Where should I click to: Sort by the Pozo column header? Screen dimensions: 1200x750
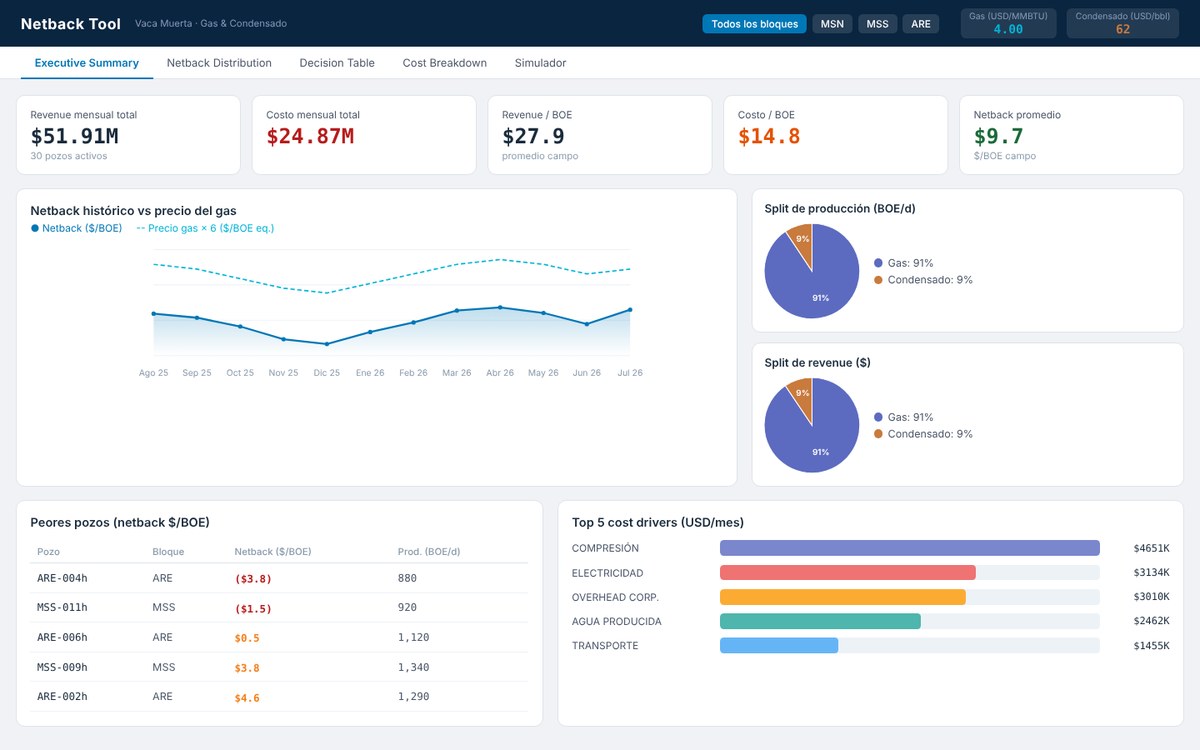pos(48,552)
